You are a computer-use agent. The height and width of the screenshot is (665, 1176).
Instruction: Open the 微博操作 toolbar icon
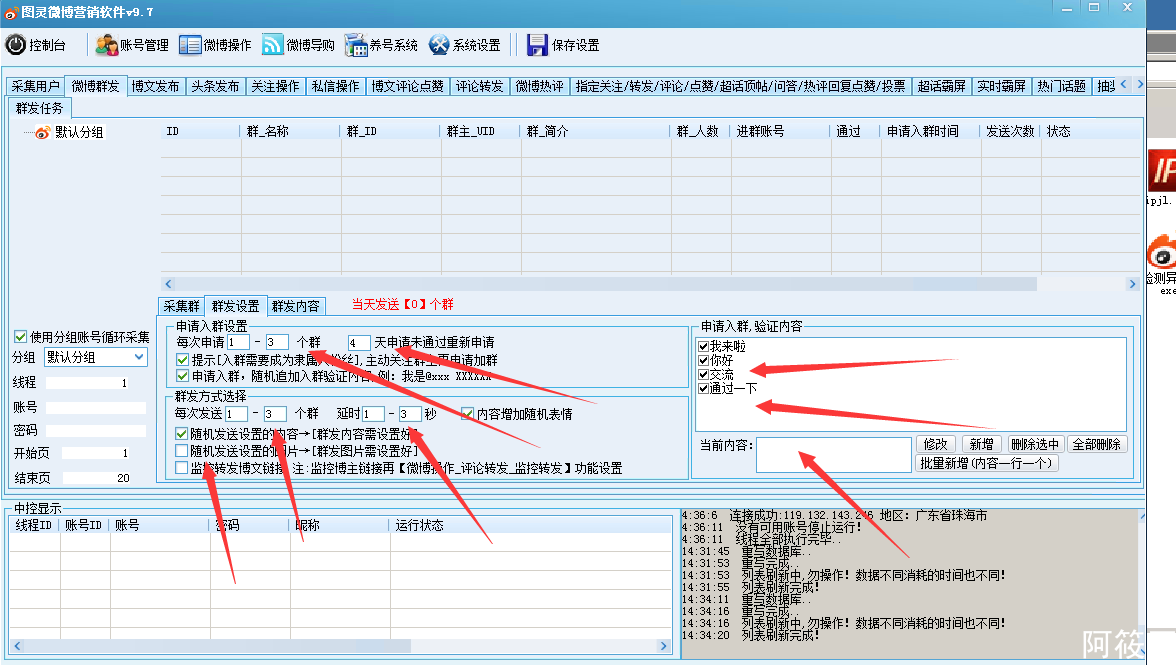pos(190,45)
